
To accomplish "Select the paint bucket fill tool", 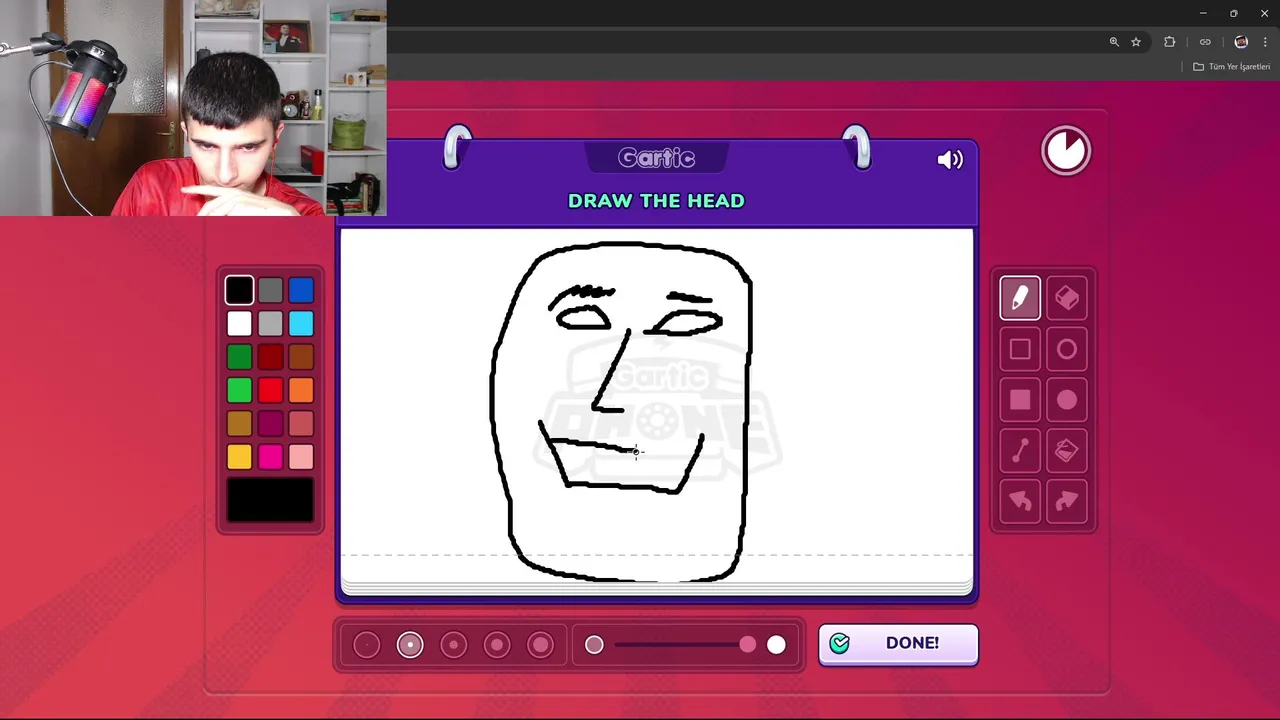I will (x=1067, y=451).
